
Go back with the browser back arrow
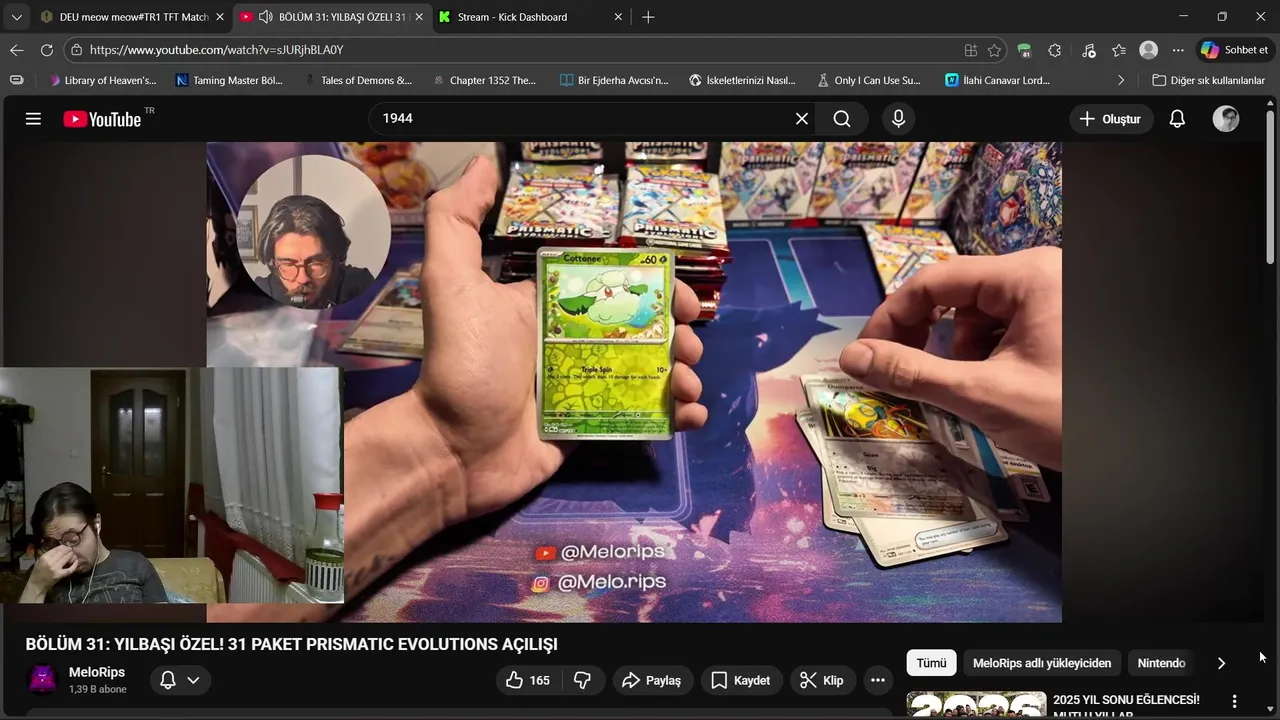[17, 50]
